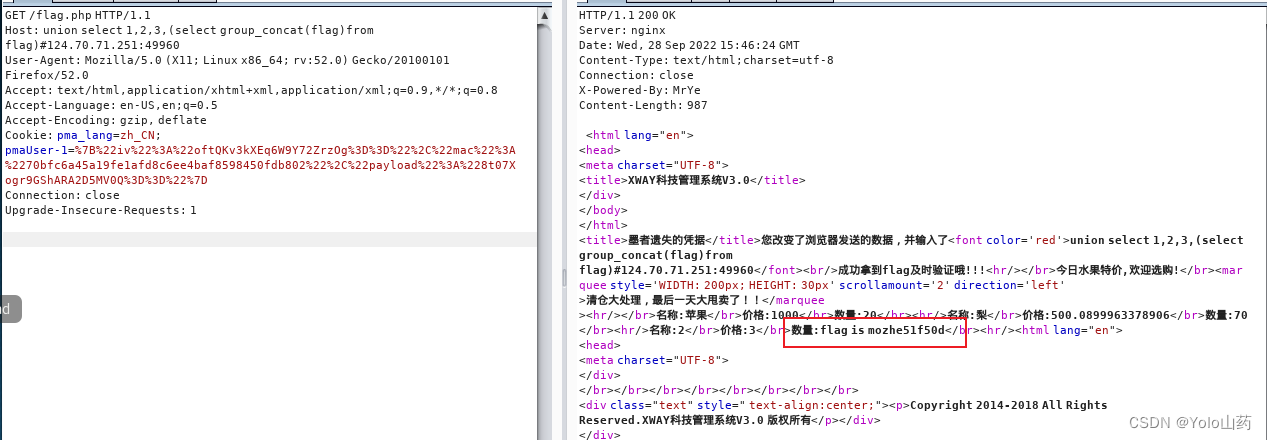Click the '</body>' line in response
The height and width of the screenshot is (440, 1267).
[x=601, y=210]
